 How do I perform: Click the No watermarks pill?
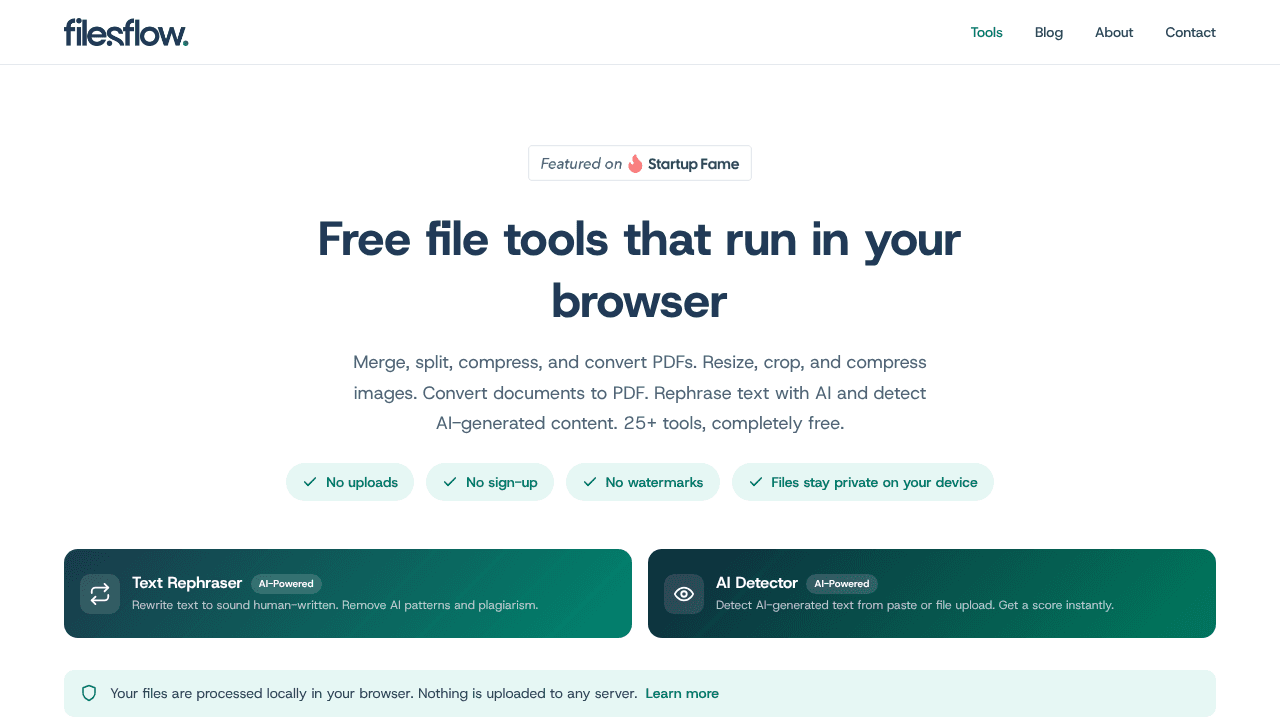tap(643, 482)
